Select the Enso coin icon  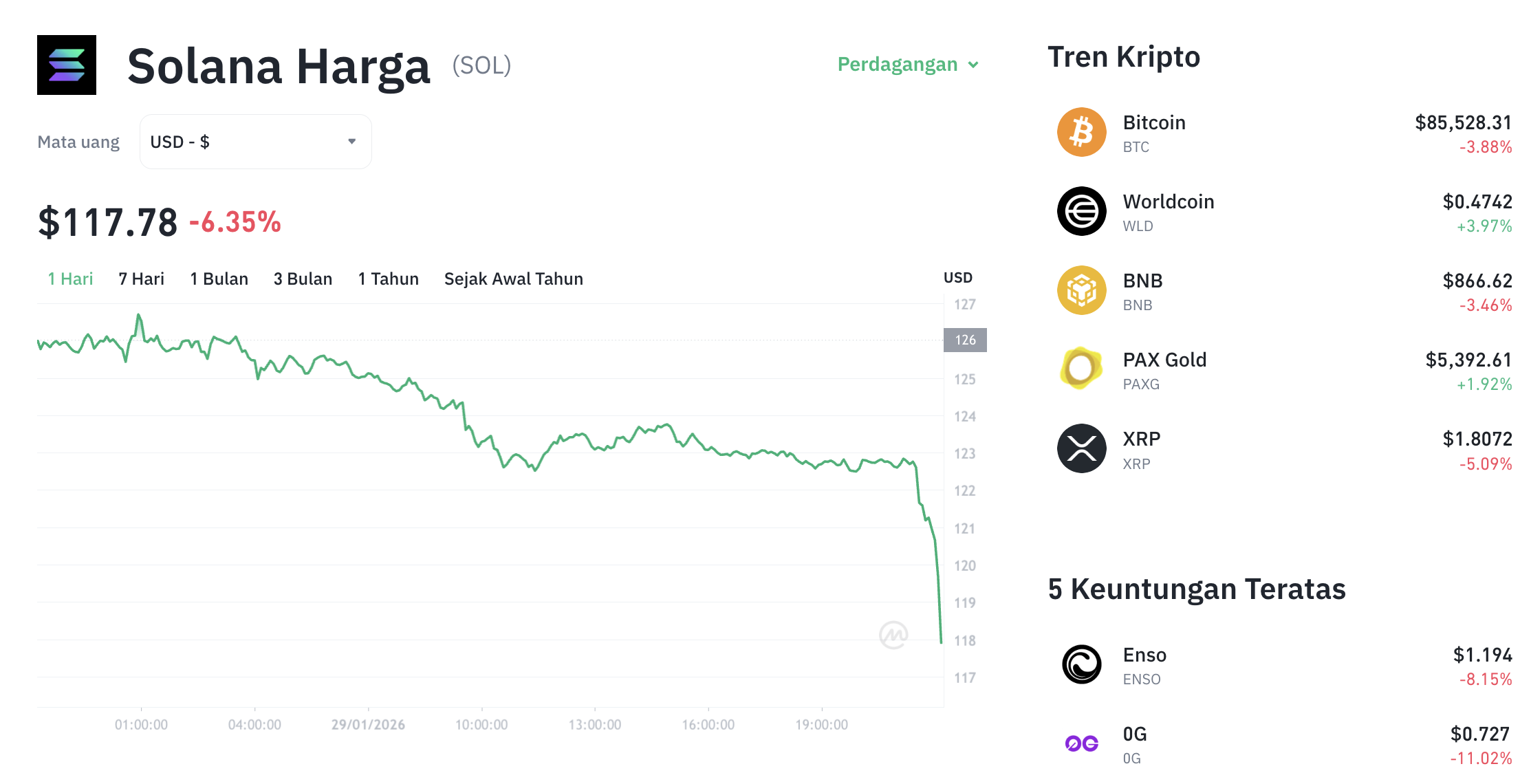tap(1082, 664)
